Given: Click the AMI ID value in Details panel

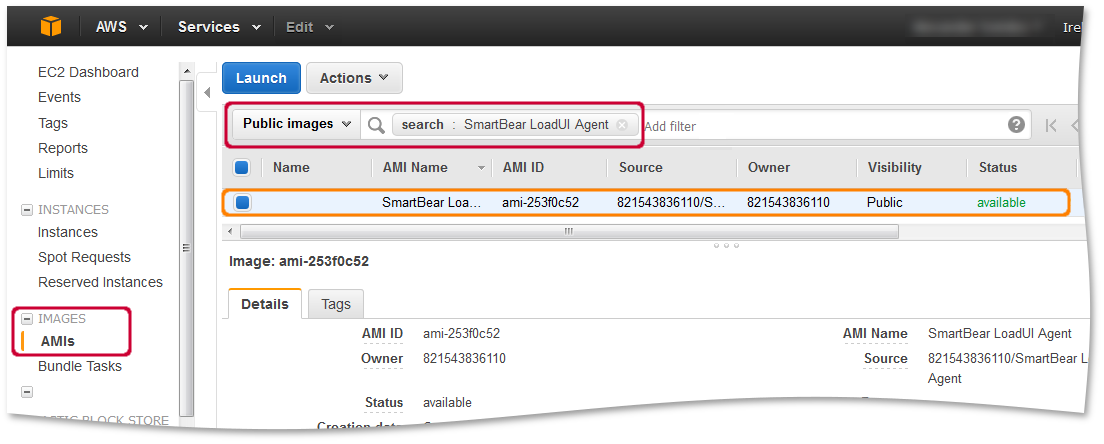Looking at the screenshot, I should (461, 334).
